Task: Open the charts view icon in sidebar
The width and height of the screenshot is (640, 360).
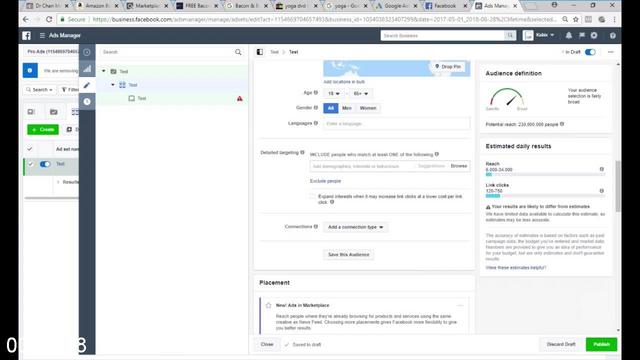Action: 87,69
